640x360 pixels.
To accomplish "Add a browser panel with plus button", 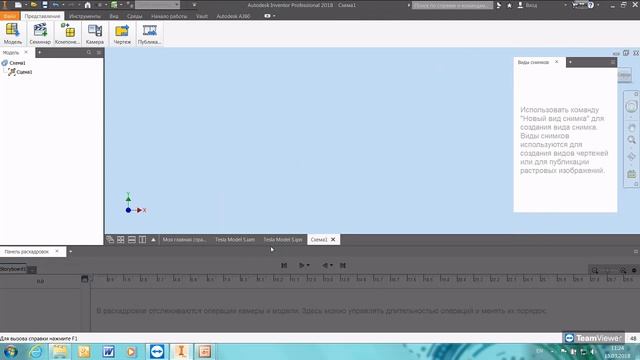I will pos(40,52).
